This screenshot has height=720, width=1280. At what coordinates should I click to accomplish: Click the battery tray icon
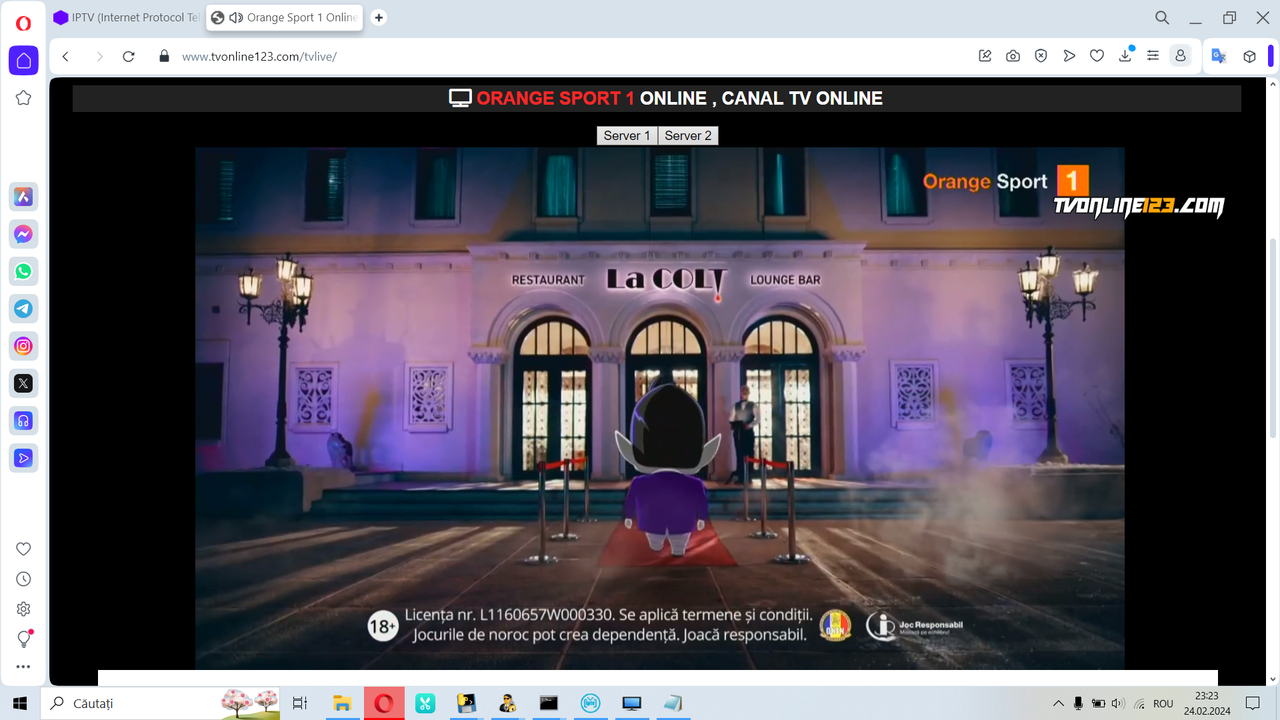(x=1098, y=703)
